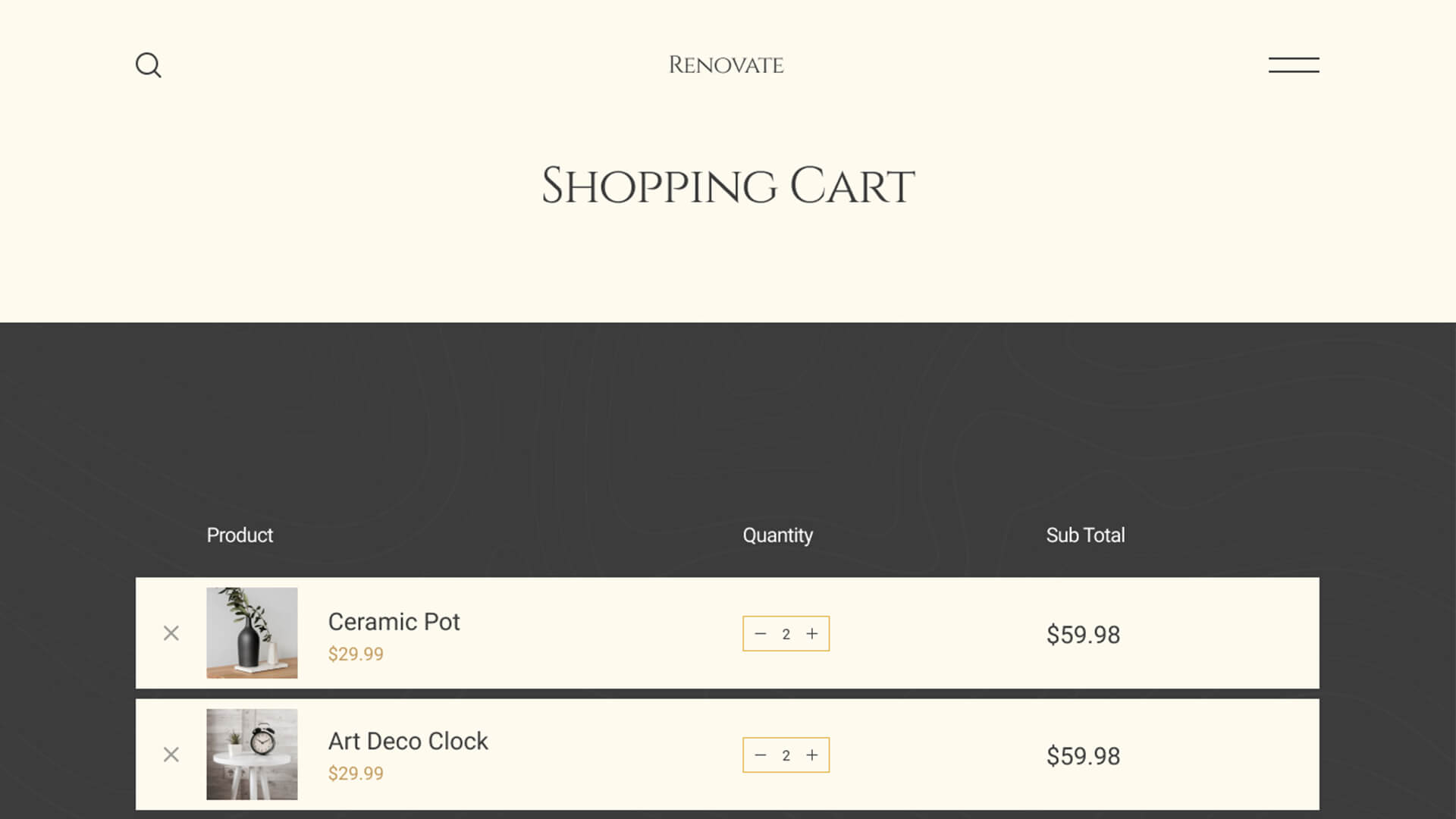This screenshot has width=1456, height=819.
Task: Remove Art Deco Clock from cart
Action: tap(171, 755)
